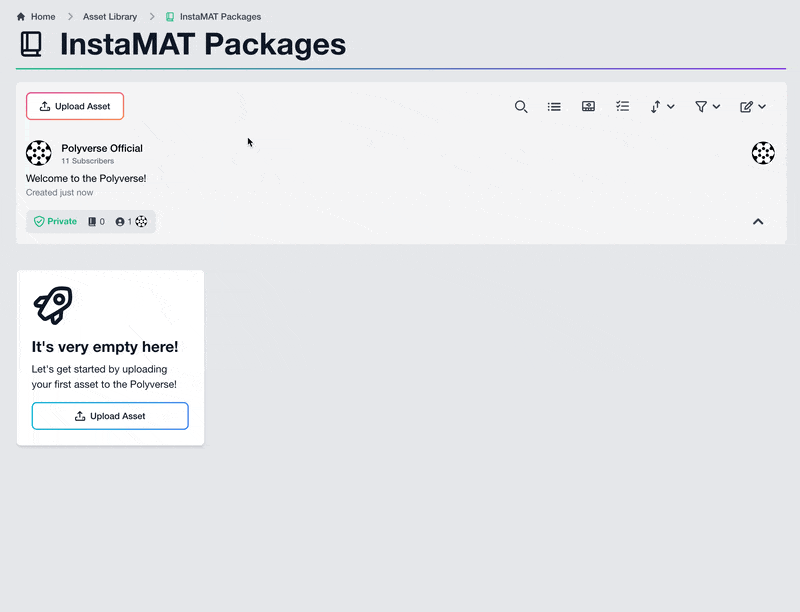Viewport: 800px width, 612px height.
Task: Click the Created just now text
Action: pos(60,193)
